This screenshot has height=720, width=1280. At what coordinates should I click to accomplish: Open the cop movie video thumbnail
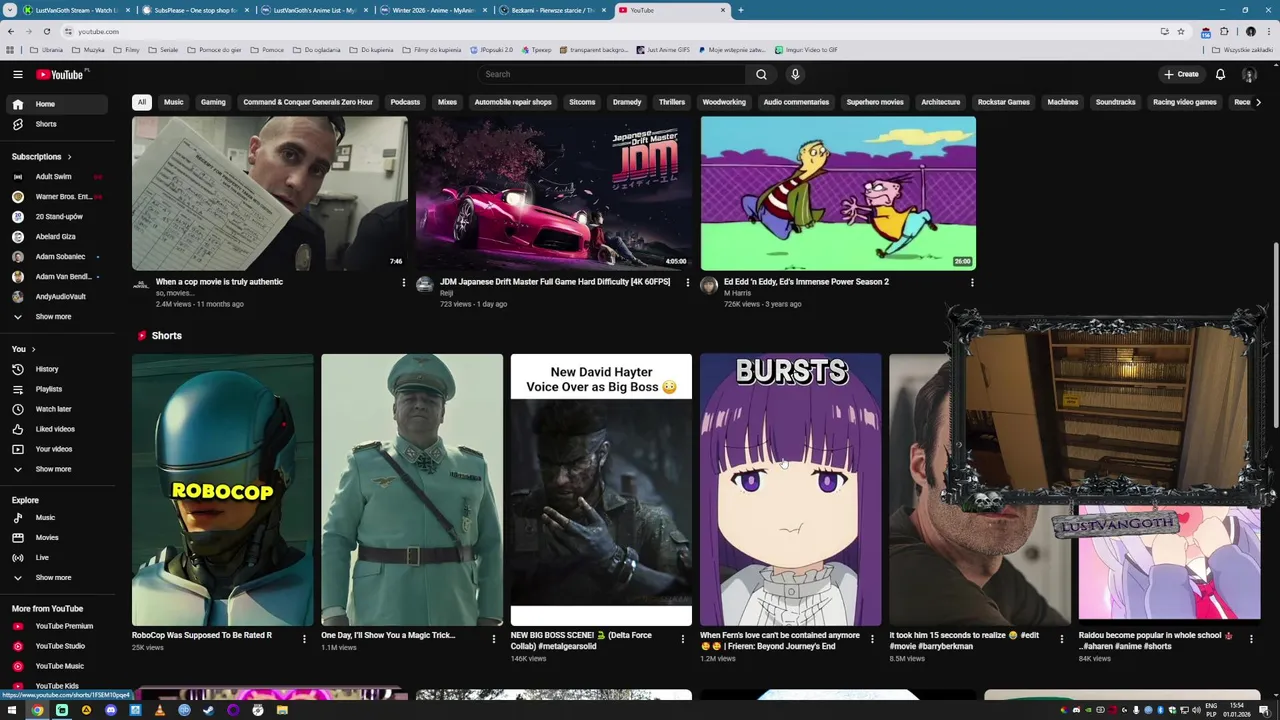pyautogui.click(x=270, y=193)
